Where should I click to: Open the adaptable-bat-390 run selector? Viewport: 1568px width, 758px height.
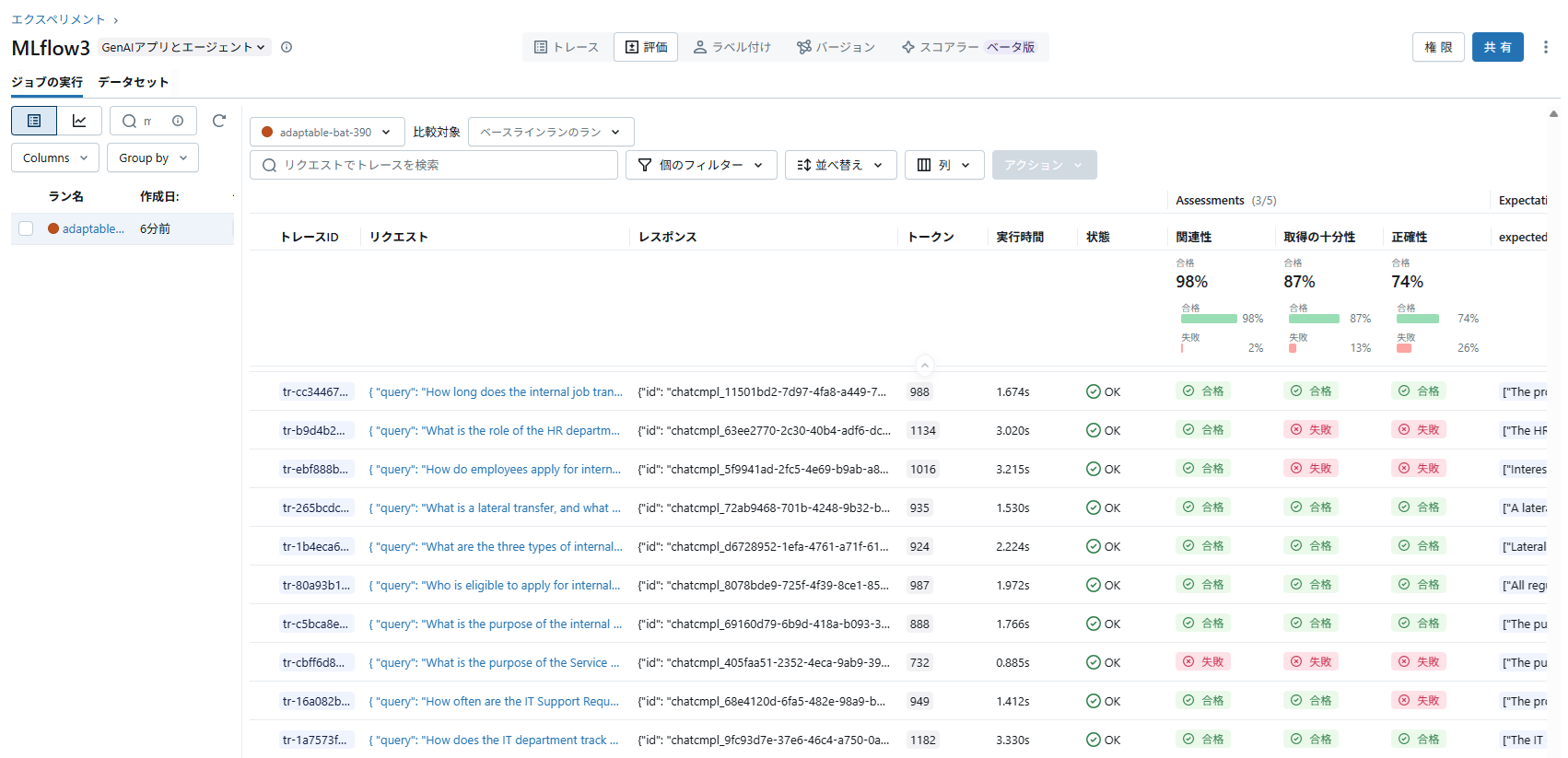tap(327, 132)
